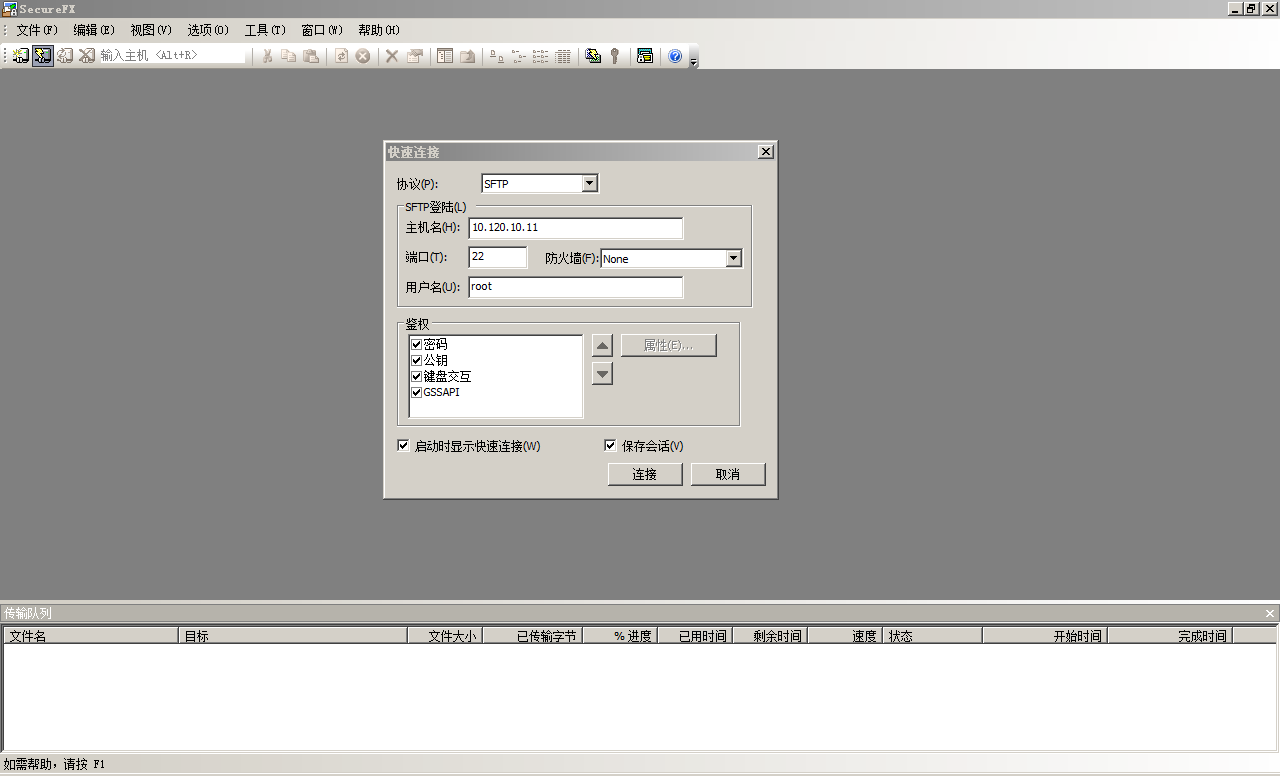Click the Cut scissors toolbar icon

(x=267, y=56)
